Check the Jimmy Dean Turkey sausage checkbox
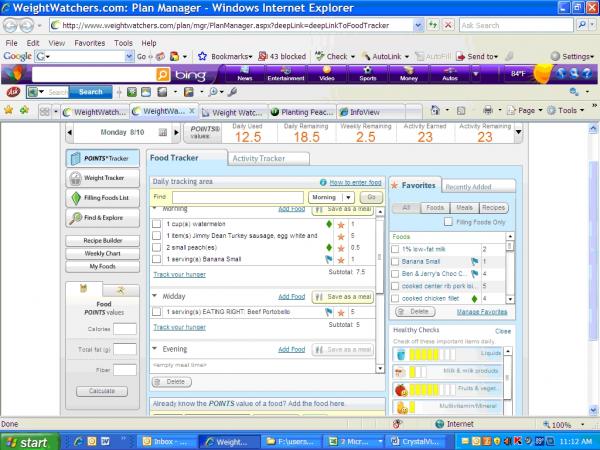 click(157, 236)
